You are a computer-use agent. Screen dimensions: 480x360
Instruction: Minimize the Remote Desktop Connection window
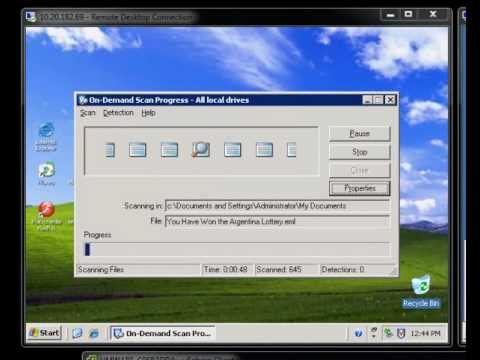pos(391,15)
